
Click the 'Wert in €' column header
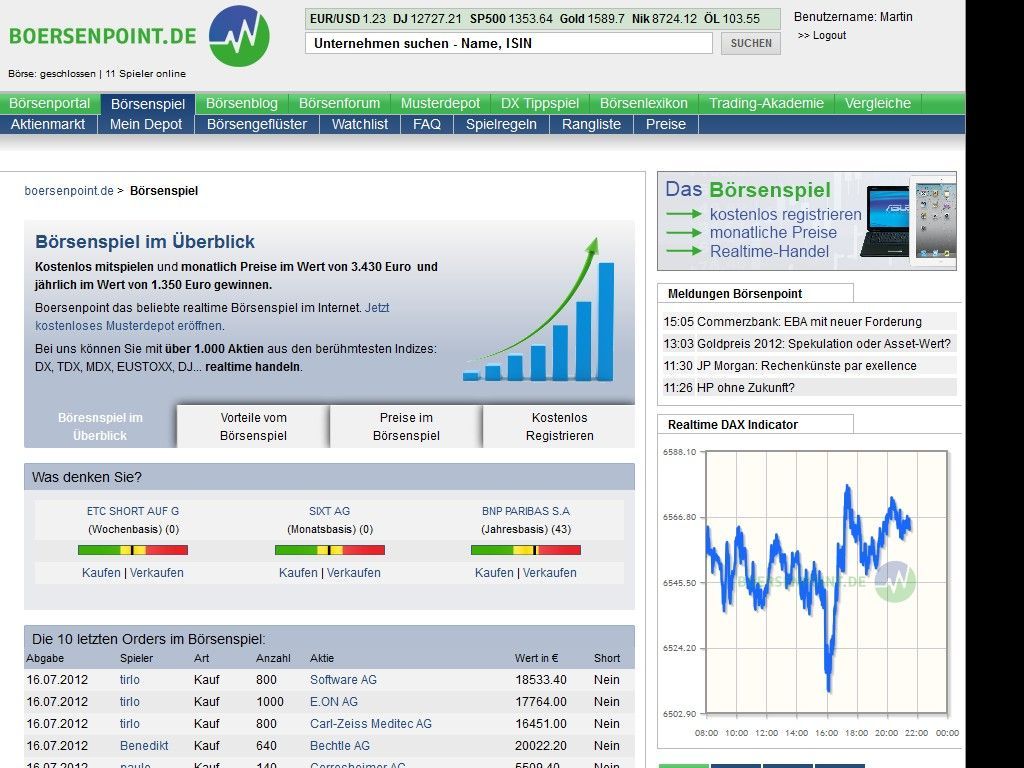536,658
